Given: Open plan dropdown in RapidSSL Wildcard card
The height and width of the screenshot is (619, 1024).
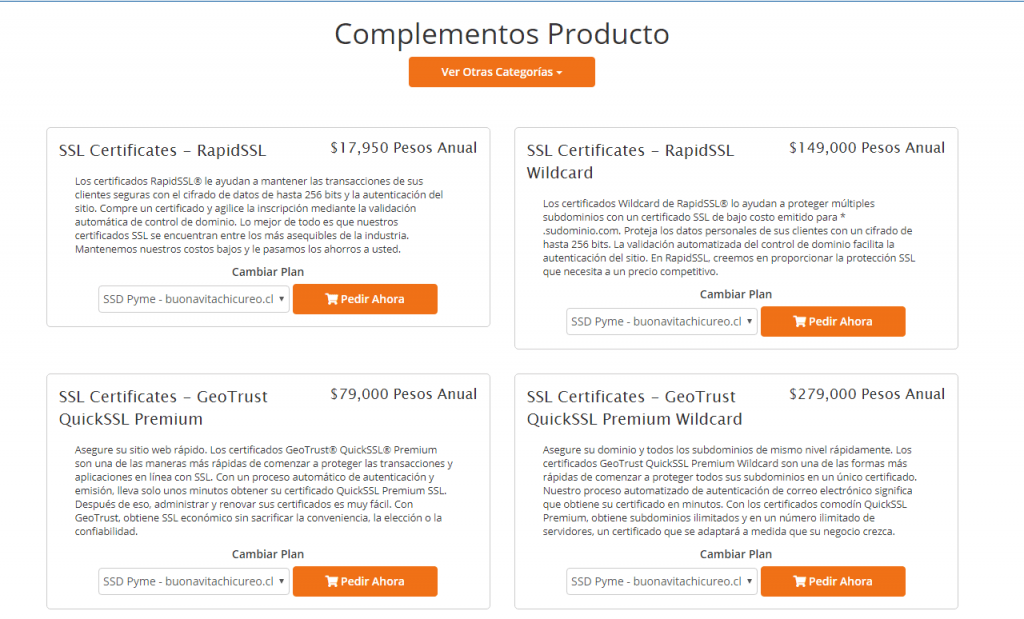Looking at the screenshot, I should tap(662, 322).
